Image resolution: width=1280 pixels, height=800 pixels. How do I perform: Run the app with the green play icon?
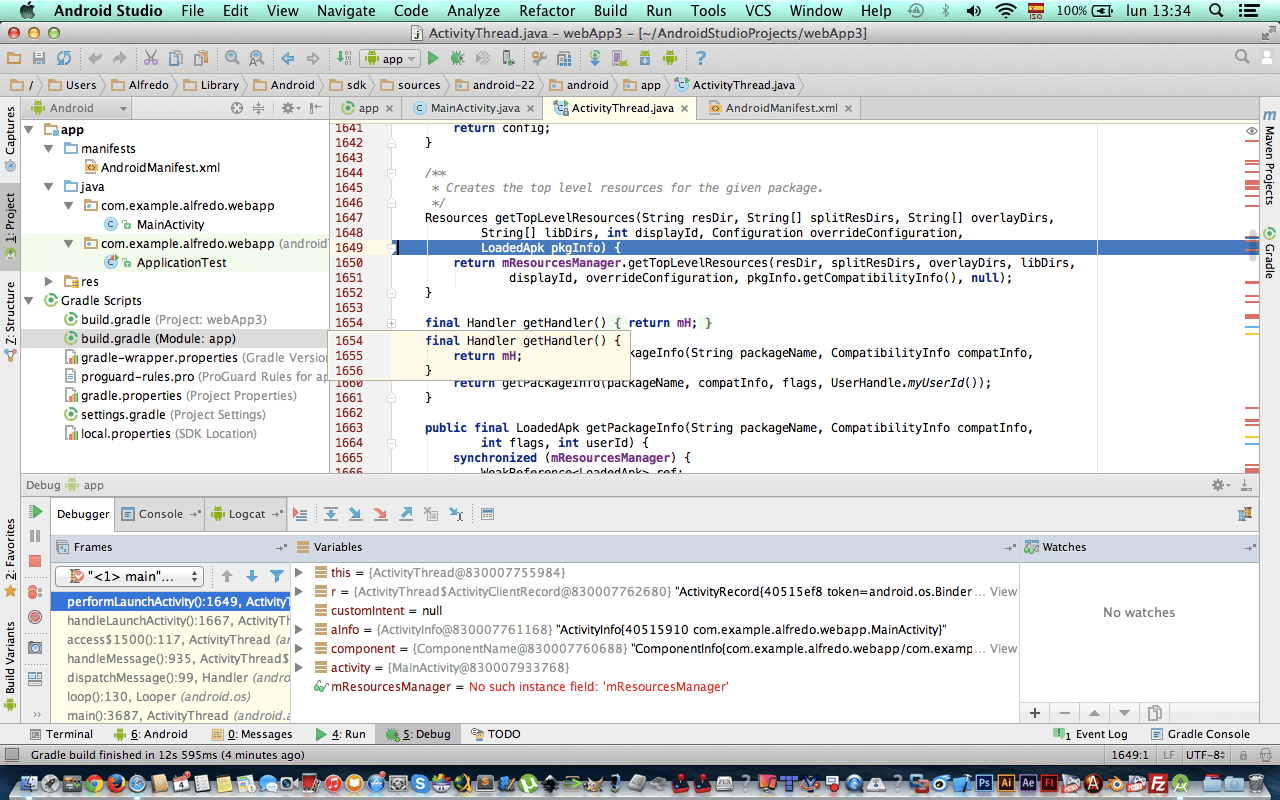pos(433,59)
